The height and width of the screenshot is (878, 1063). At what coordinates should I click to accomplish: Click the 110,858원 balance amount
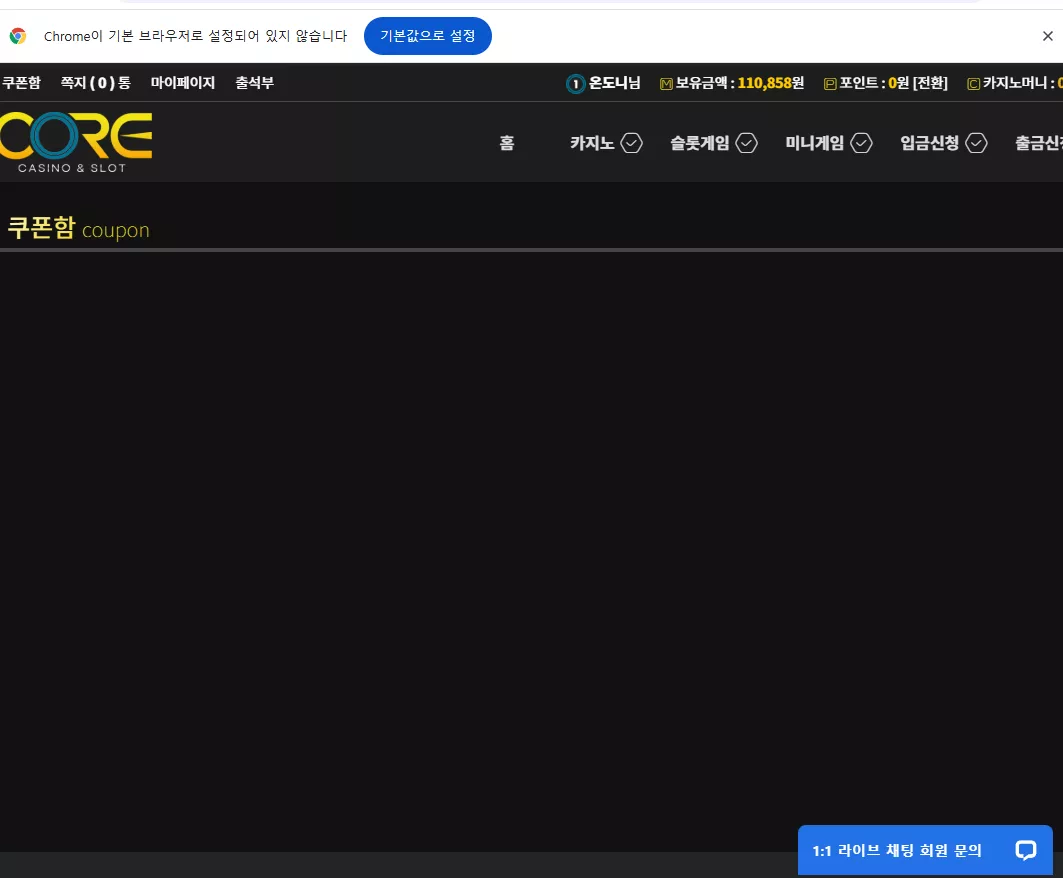point(771,83)
